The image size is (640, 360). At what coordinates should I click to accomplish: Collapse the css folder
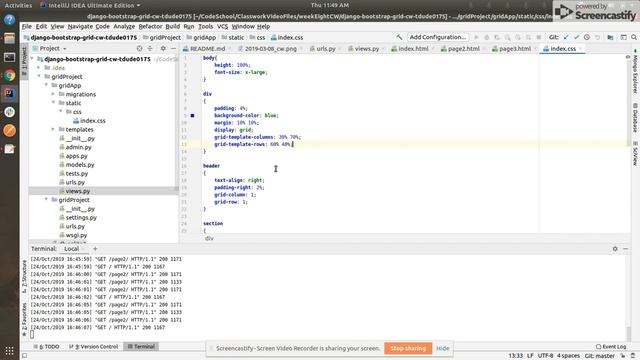pyautogui.click(x=61, y=111)
